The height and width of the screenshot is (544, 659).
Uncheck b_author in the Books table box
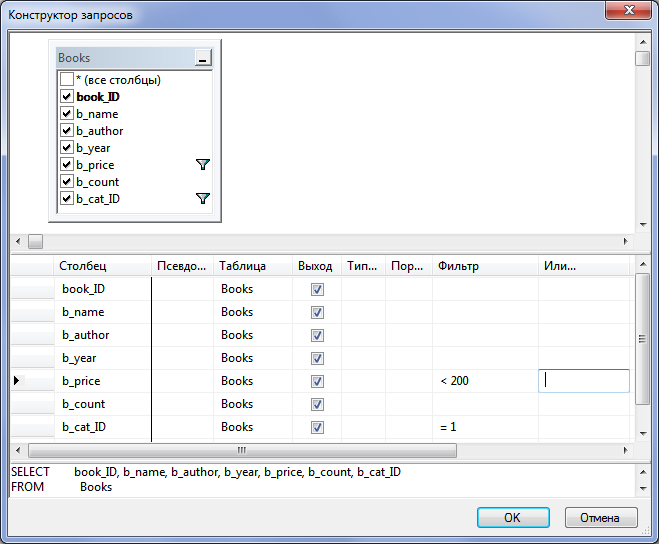67,131
